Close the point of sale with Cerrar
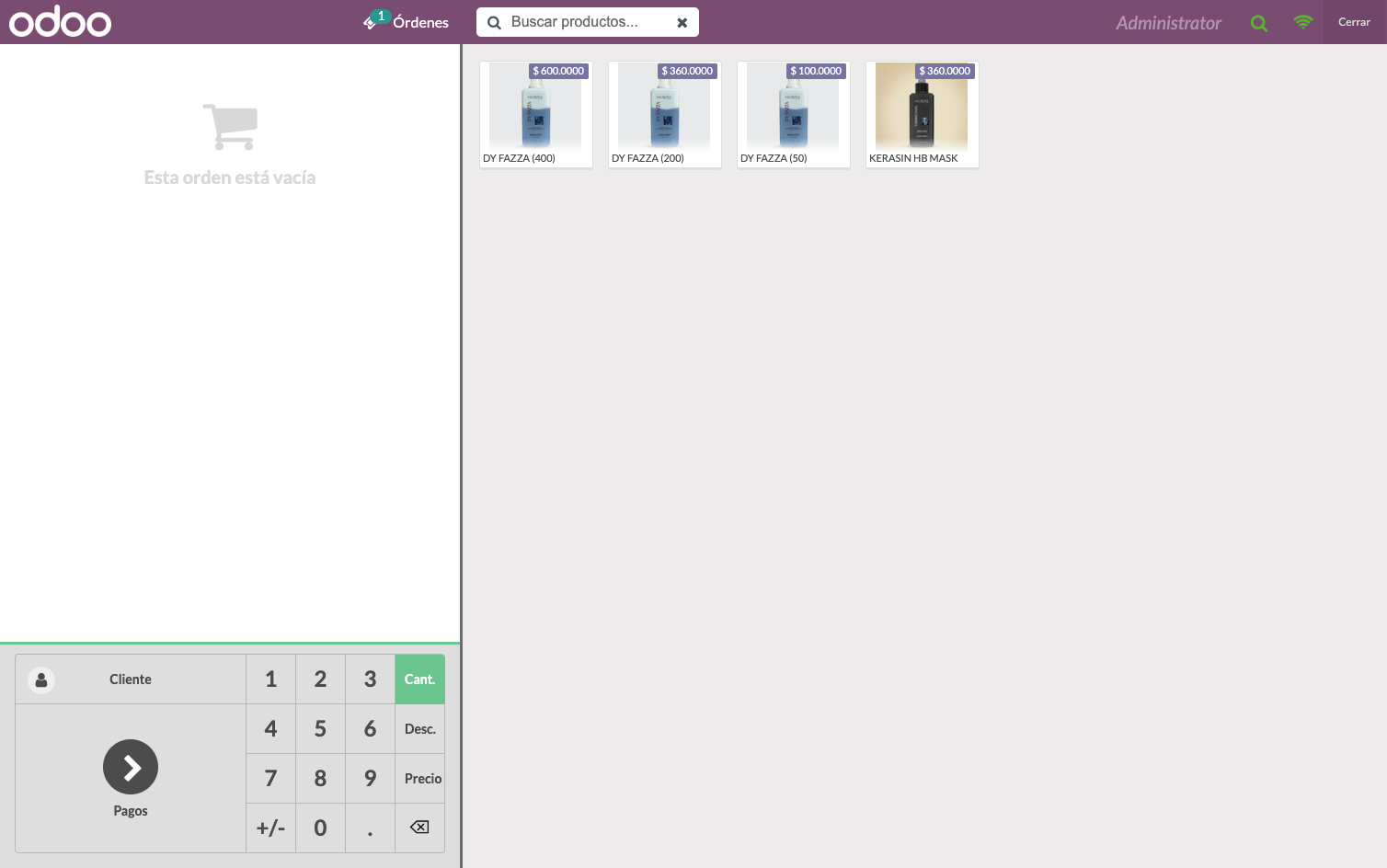 click(1354, 22)
